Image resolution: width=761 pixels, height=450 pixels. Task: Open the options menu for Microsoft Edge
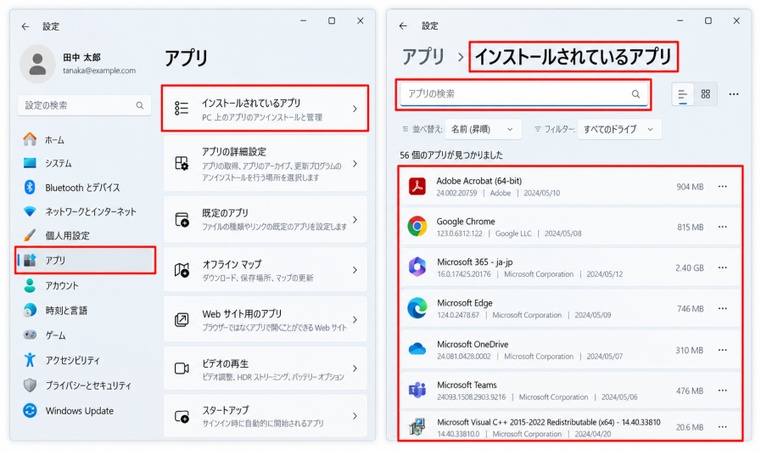(723, 308)
